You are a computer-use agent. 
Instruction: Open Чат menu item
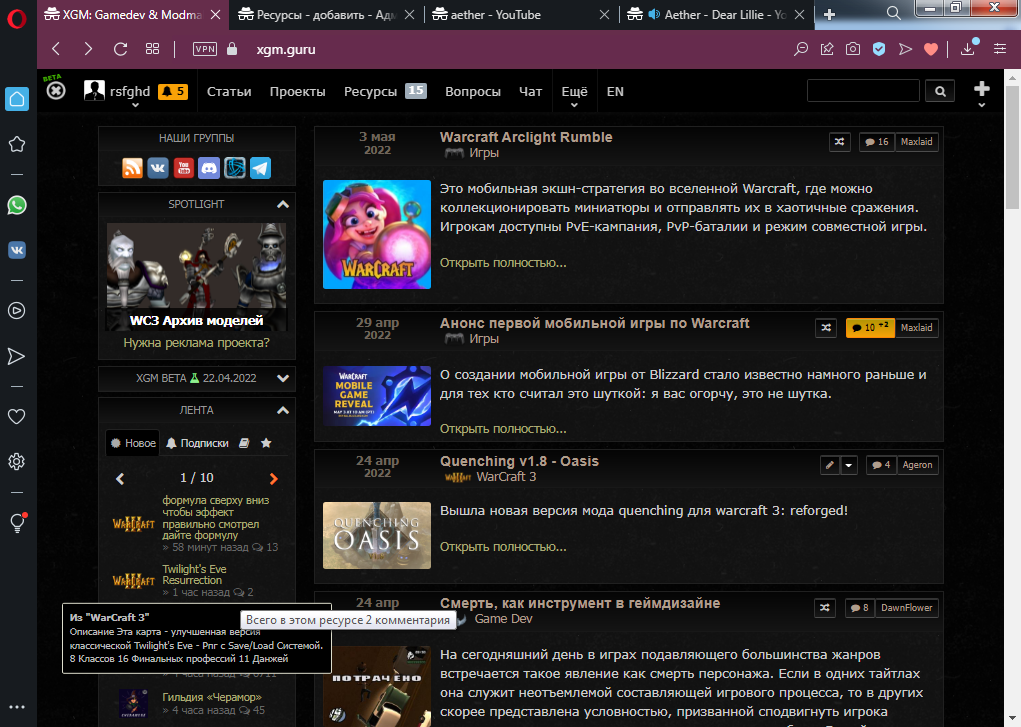point(531,92)
